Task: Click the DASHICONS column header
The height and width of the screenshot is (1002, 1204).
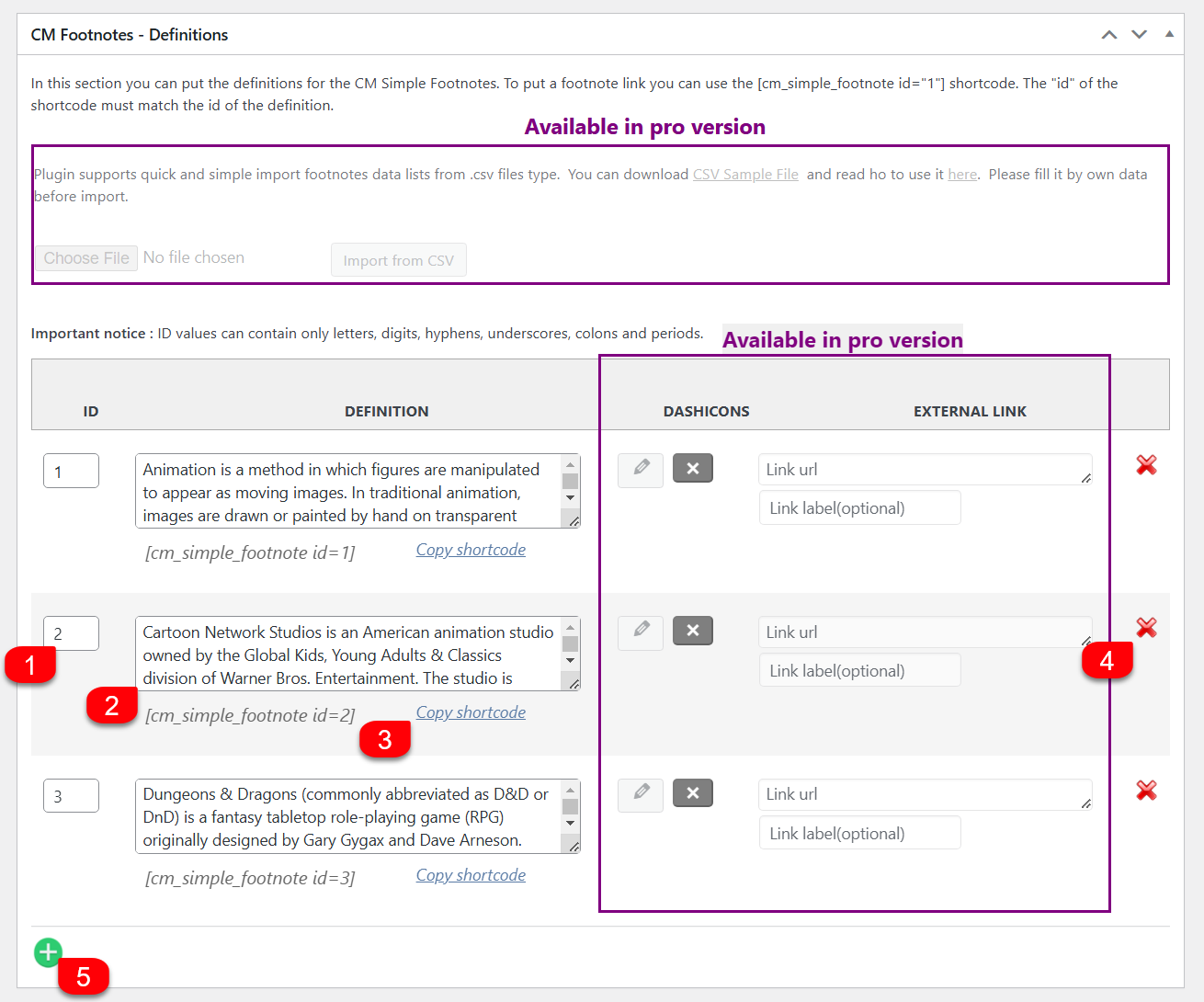Action: pyautogui.click(x=707, y=412)
